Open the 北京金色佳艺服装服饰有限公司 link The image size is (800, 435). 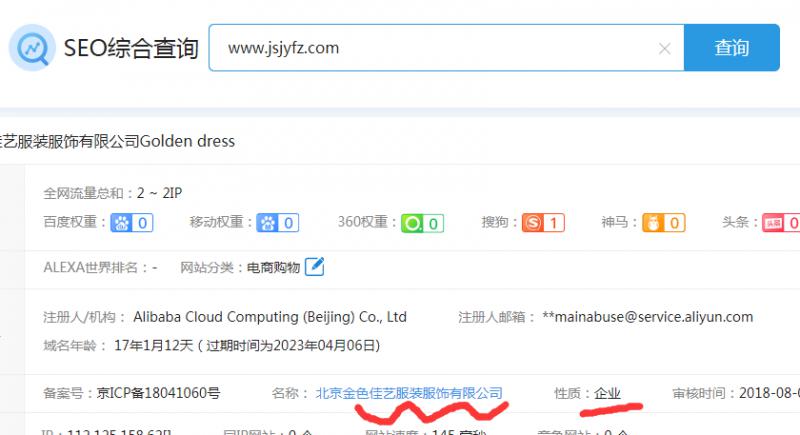[x=409, y=393]
